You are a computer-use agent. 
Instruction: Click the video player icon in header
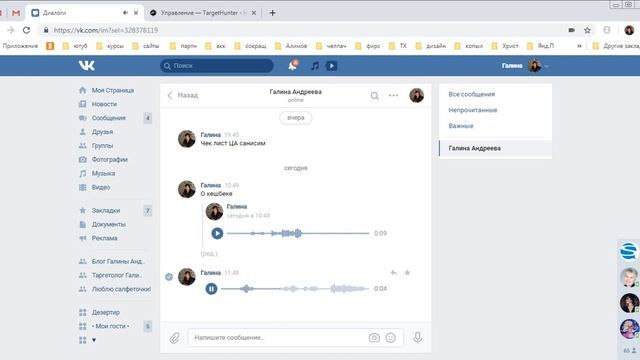pos(331,66)
